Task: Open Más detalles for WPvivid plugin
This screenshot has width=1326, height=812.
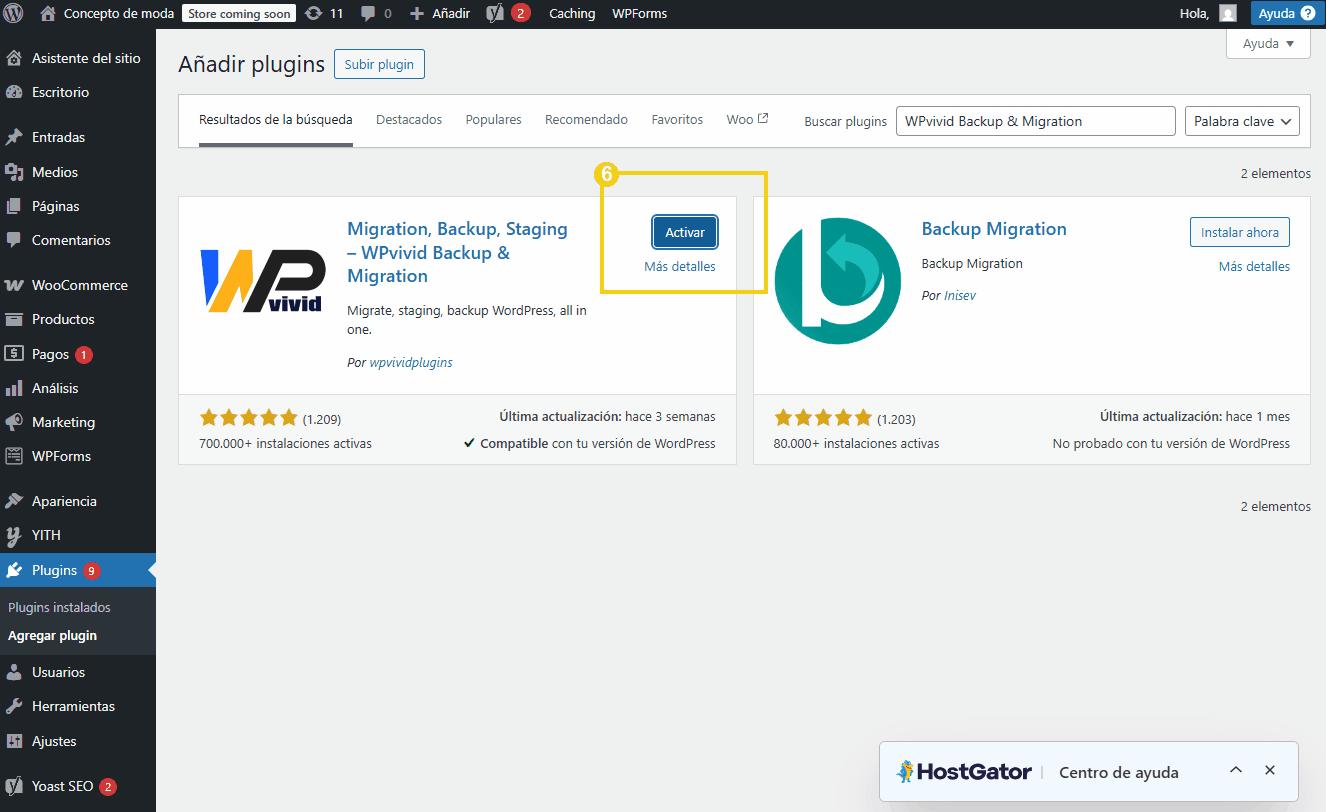Action: tap(680, 267)
